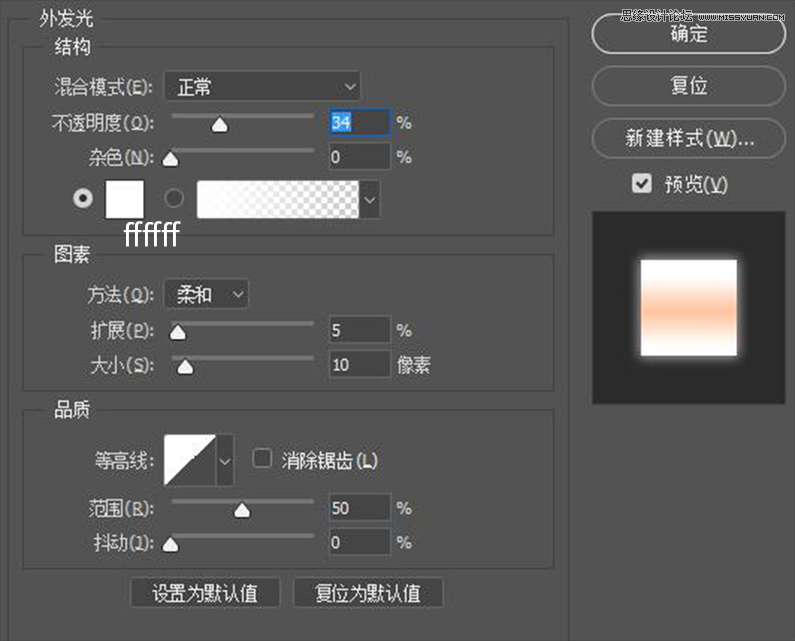Select the gradient radio button
This screenshot has width=795, height=641.
[x=174, y=198]
